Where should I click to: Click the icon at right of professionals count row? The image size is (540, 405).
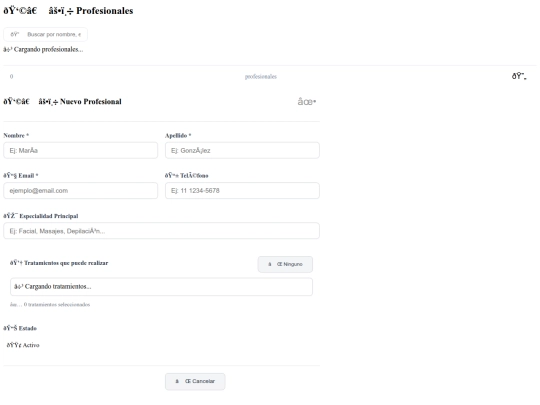[x=519, y=76]
